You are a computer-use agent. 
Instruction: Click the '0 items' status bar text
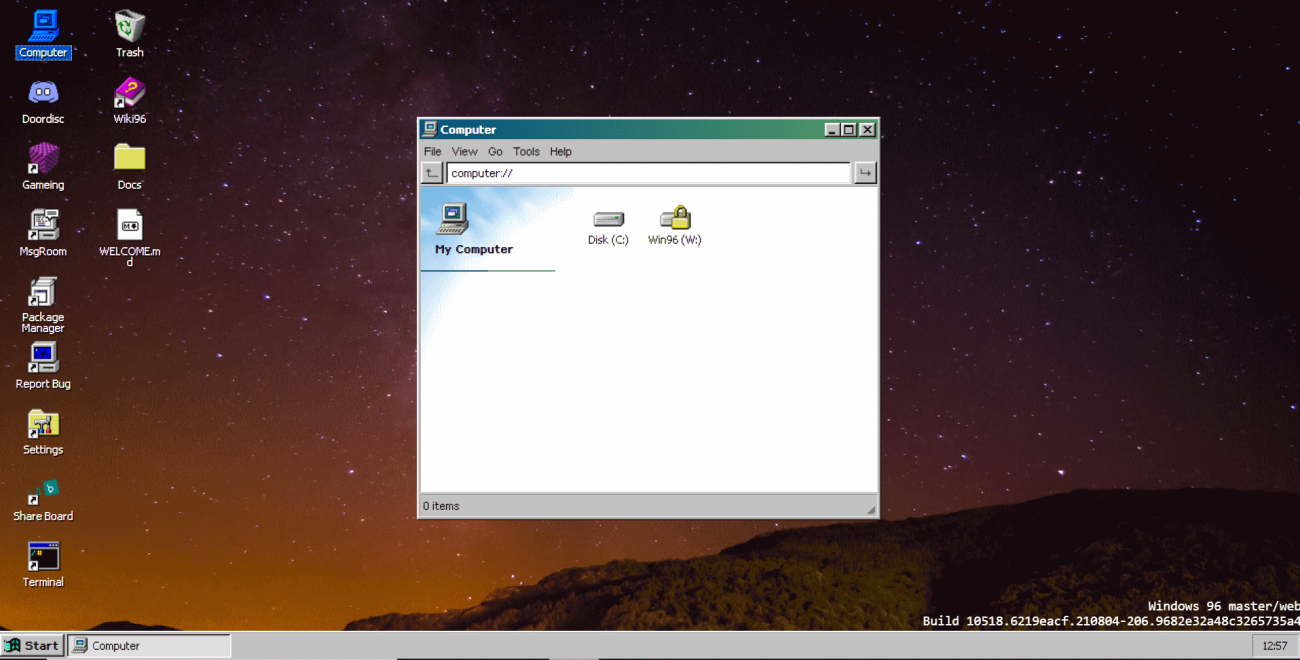pos(441,506)
